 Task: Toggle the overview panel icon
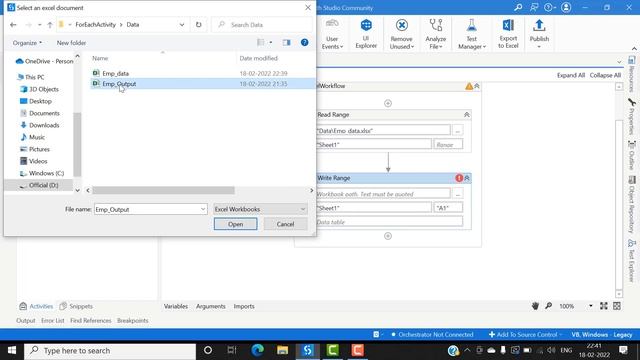pyautogui.click(x=617, y=306)
